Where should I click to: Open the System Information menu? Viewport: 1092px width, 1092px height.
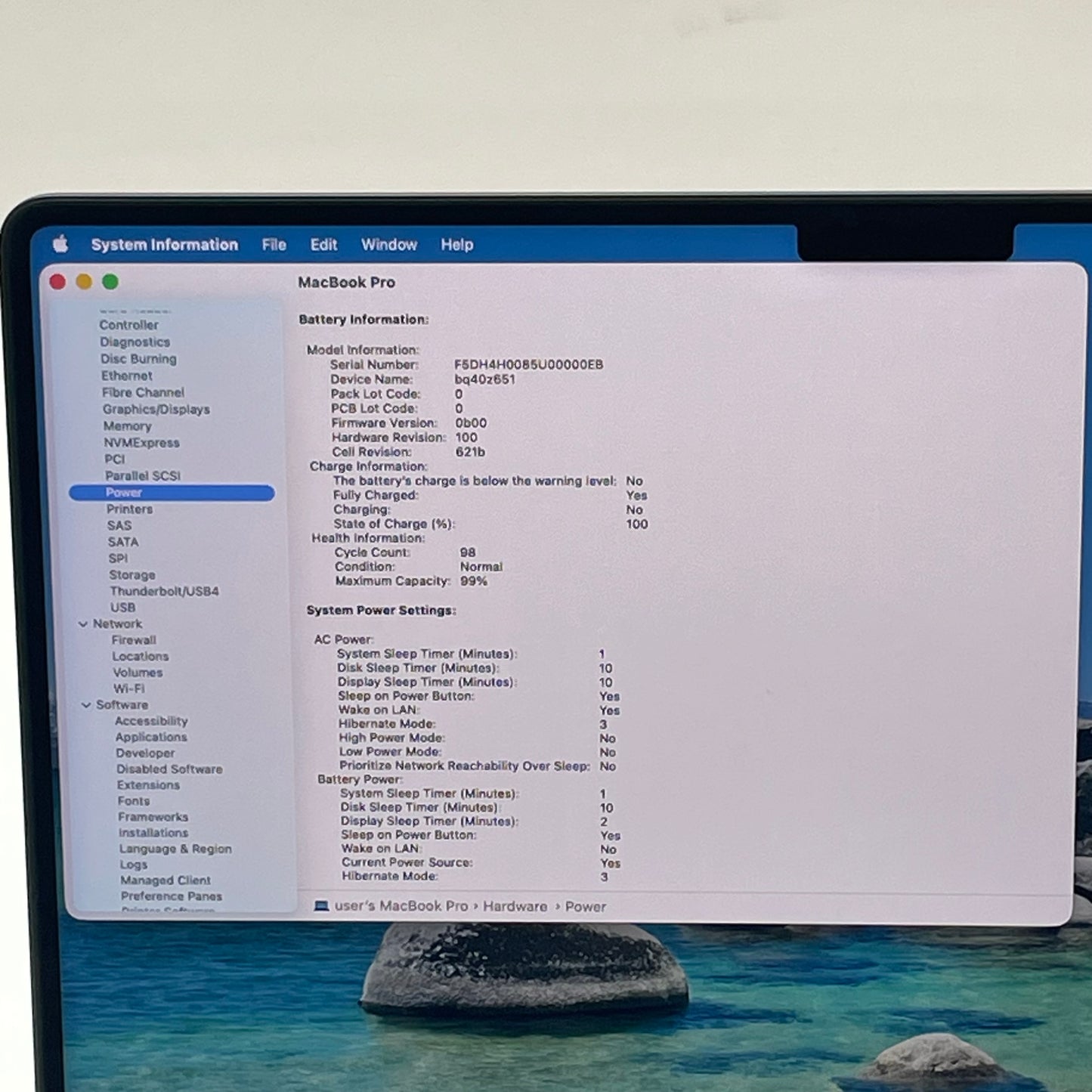[x=165, y=245]
